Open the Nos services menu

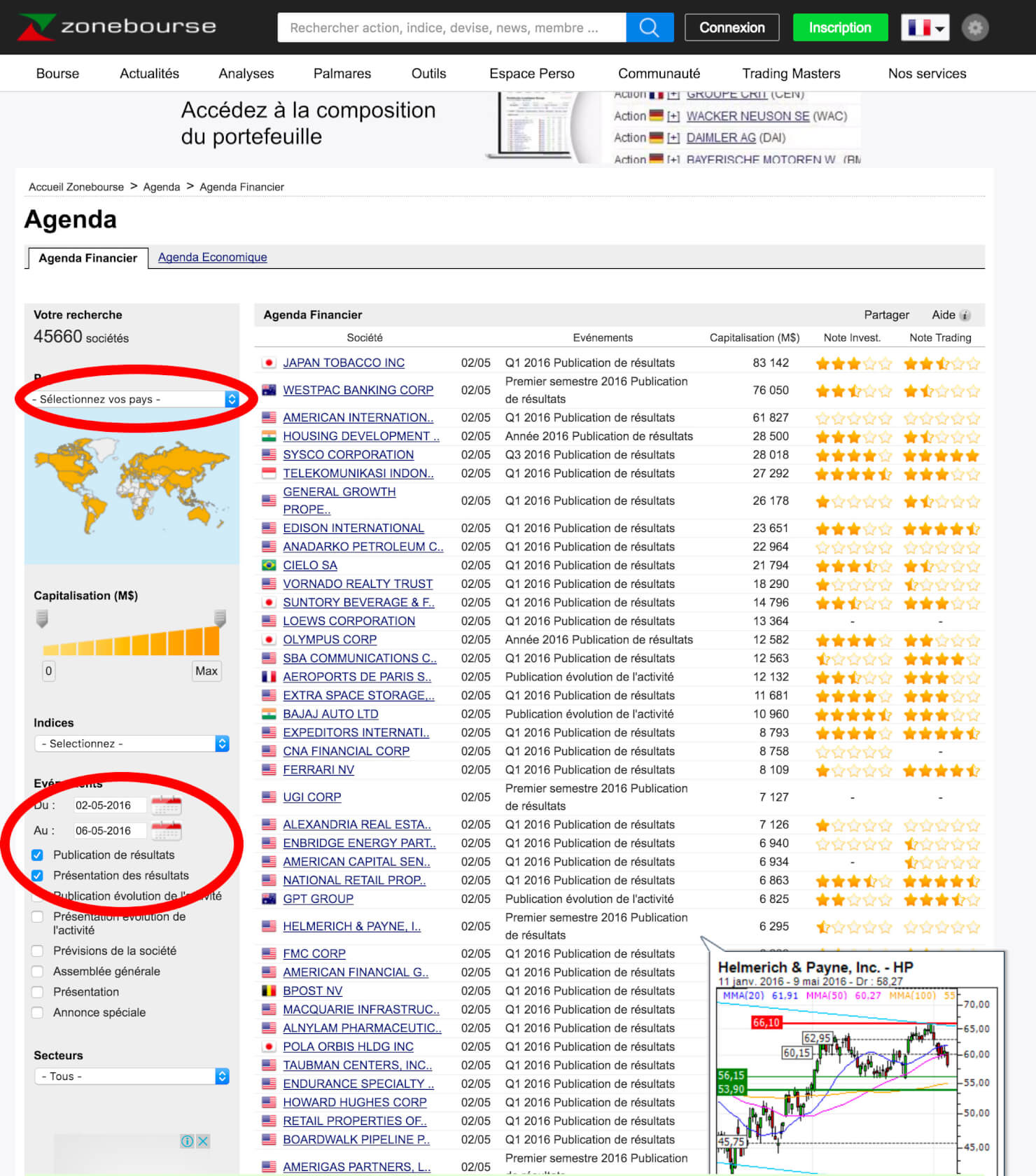927,73
